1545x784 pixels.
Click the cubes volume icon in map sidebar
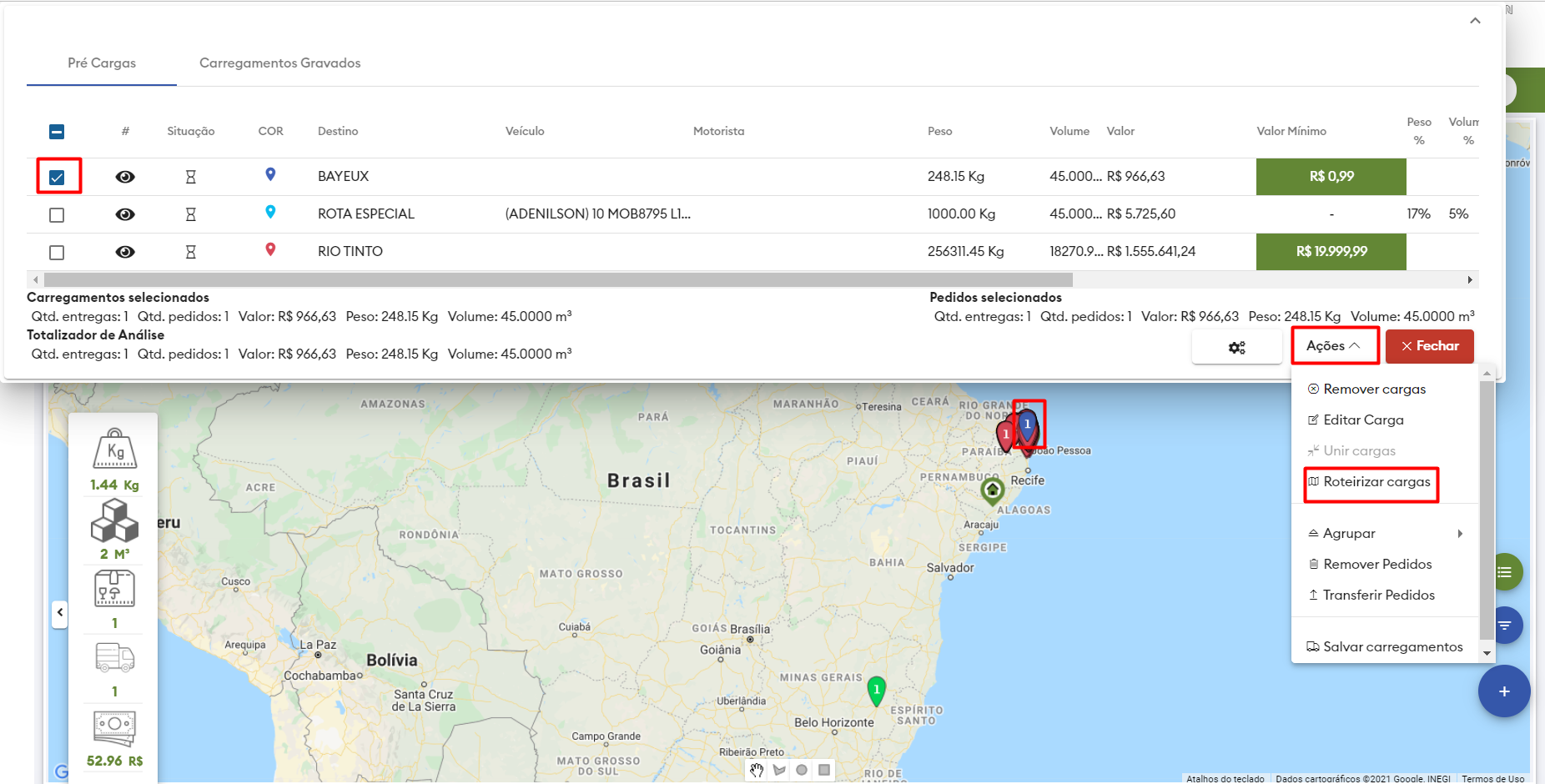point(115,520)
